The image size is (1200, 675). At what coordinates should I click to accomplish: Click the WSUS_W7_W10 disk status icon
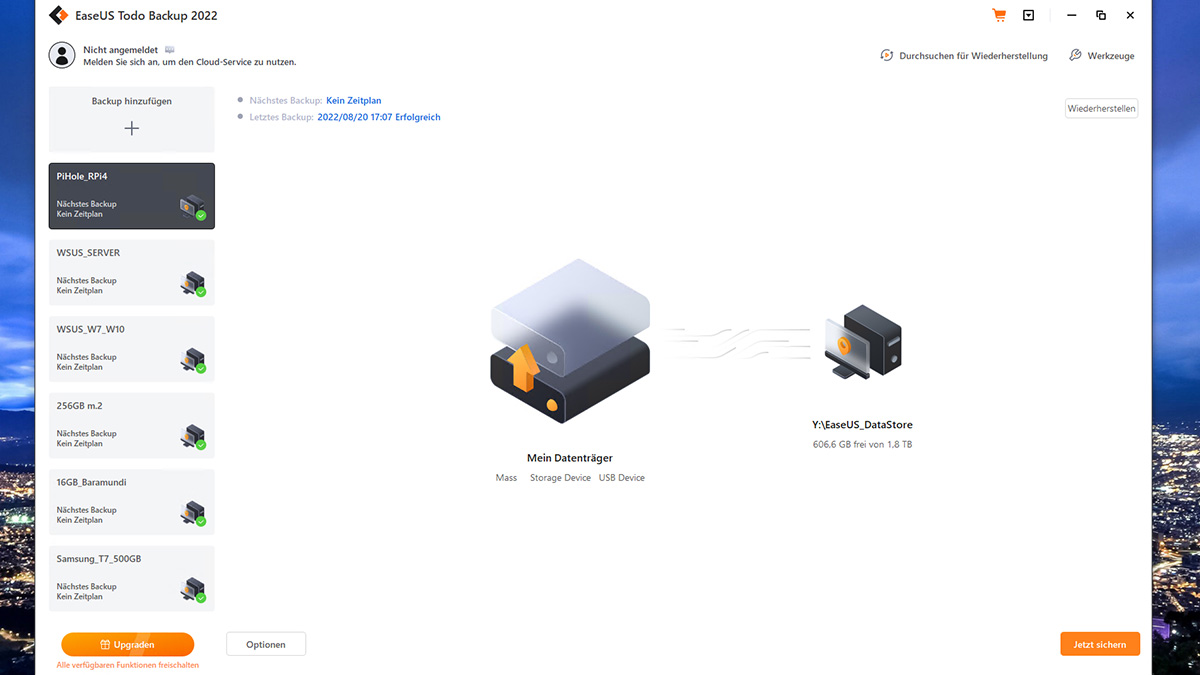click(x=193, y=360)
